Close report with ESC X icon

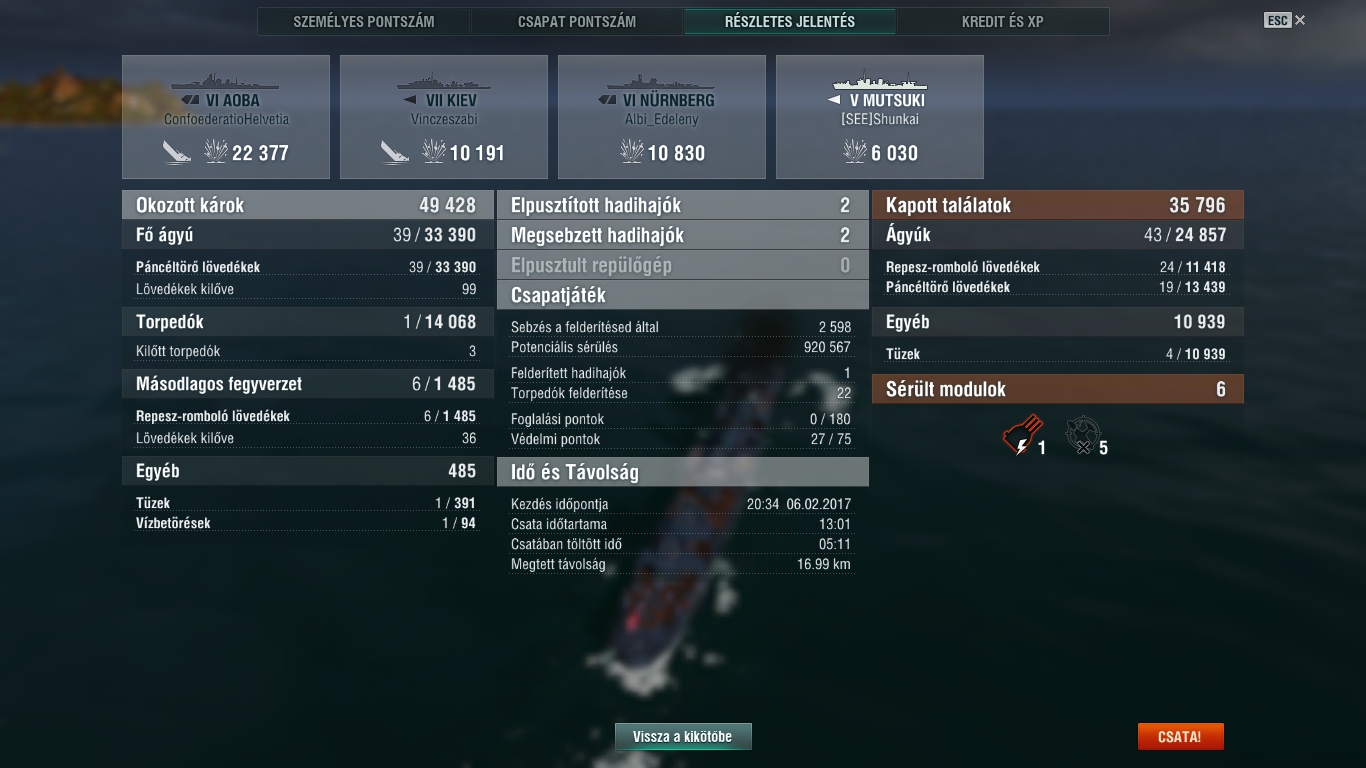(1285, 20)
